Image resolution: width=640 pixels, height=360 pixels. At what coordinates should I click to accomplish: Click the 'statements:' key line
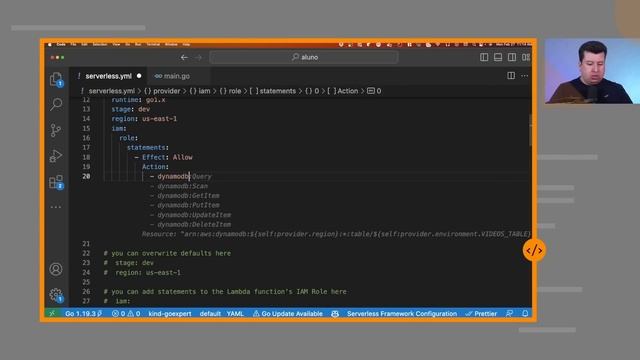(x=147, y=147)
